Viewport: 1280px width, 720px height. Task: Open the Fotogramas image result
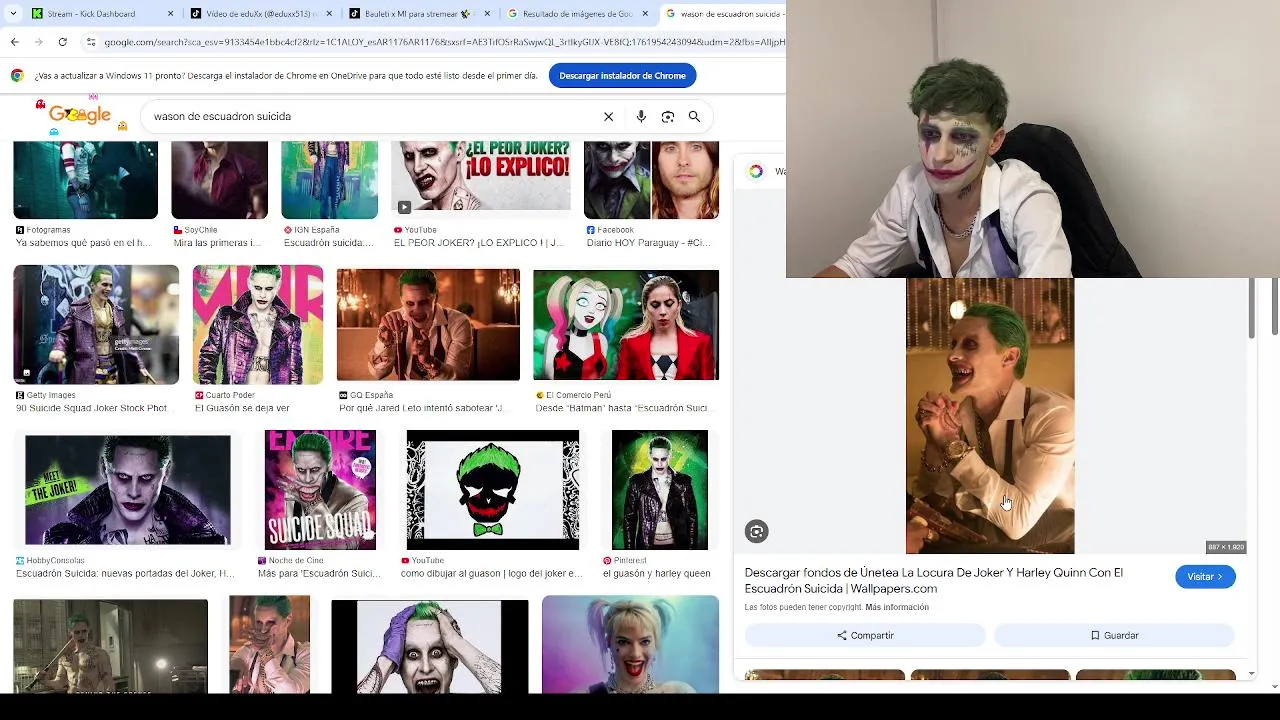point(85,180)
